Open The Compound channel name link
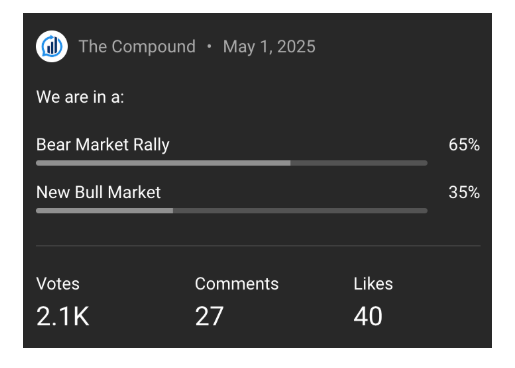 click(x=137, y=46)
